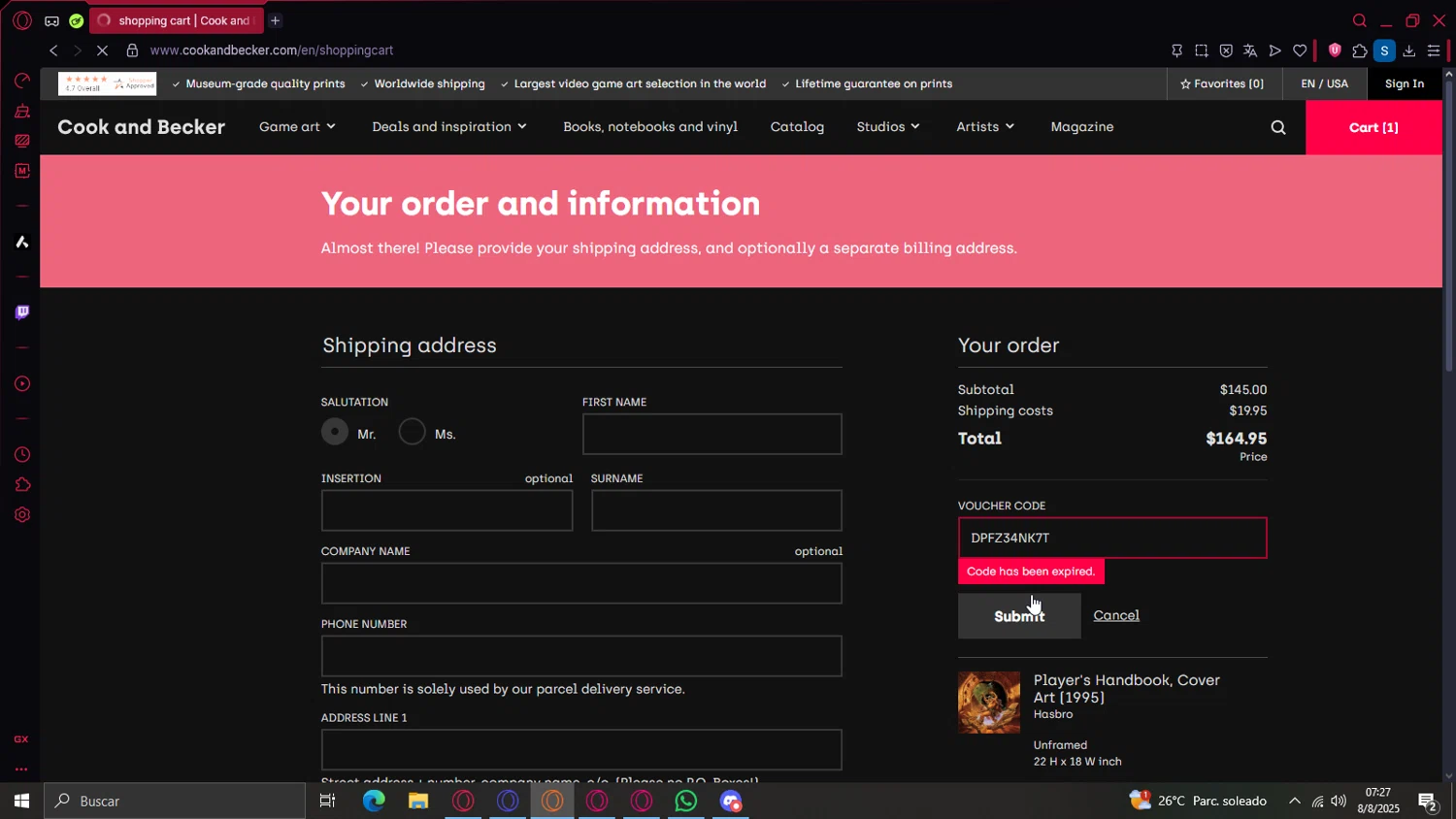Image resolution: width=1456 pixels, height=819 pixels.
Task: Open GX Corner gamepad icon
Action: point(51,20)
